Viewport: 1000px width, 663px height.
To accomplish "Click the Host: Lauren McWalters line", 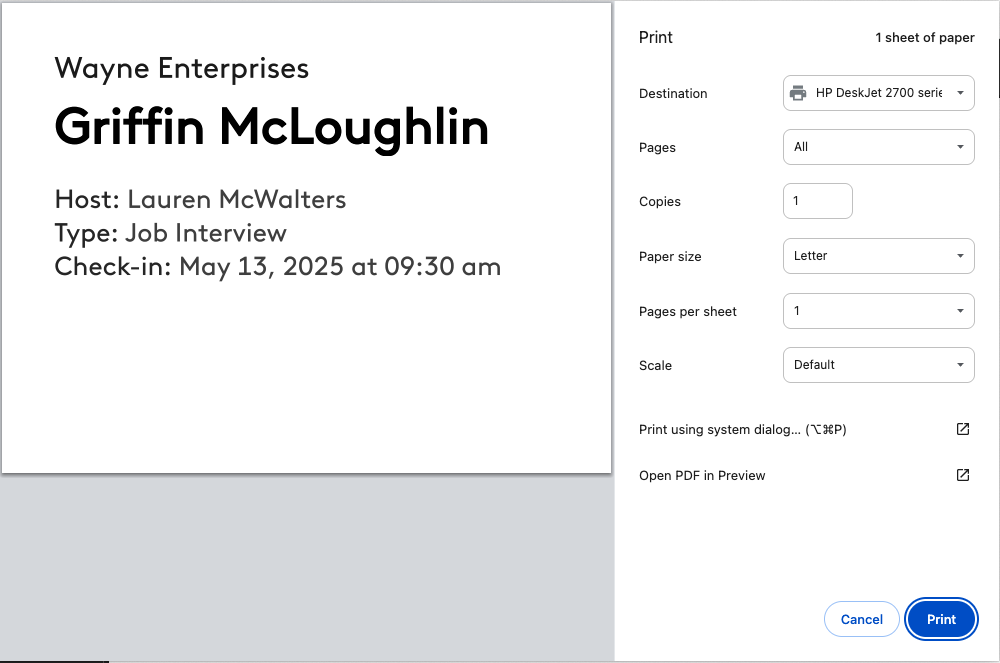I will (x=200, y=200).
